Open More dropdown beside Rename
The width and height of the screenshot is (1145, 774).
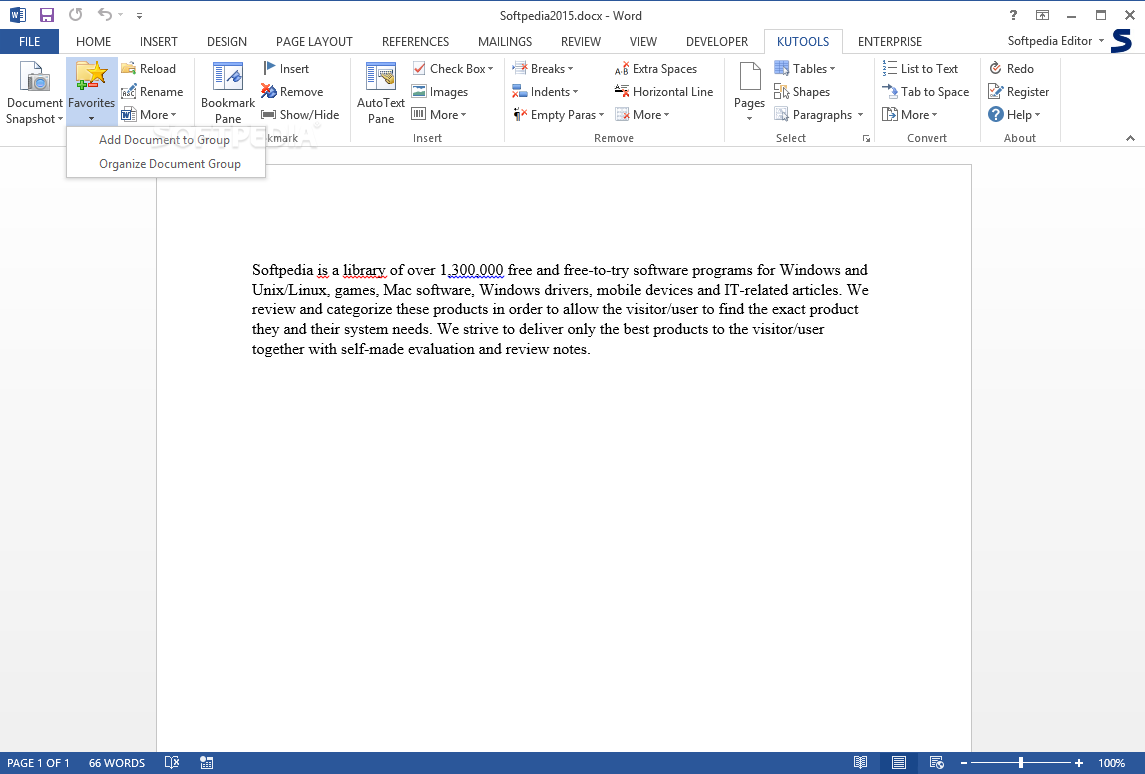coord(149,115)
